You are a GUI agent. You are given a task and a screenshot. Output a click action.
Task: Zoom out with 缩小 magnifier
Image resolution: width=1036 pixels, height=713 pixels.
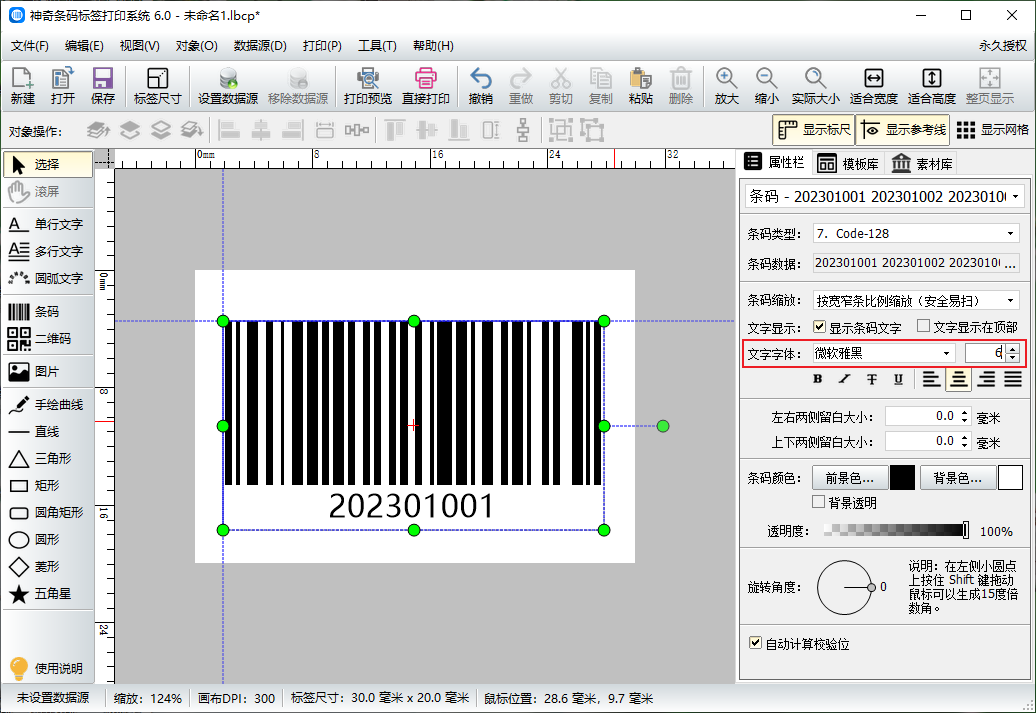(766, 86)
